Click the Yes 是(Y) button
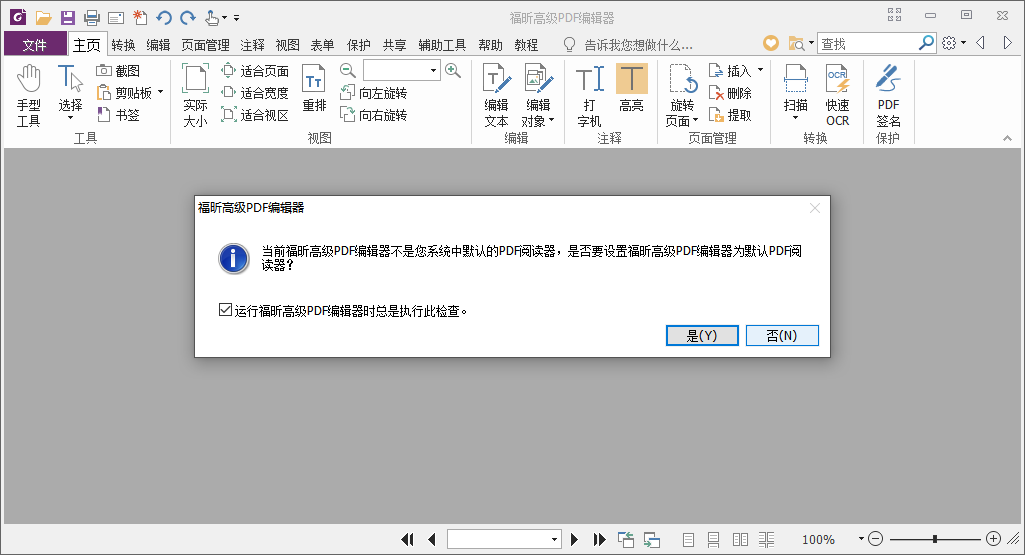 click(702, 335)
